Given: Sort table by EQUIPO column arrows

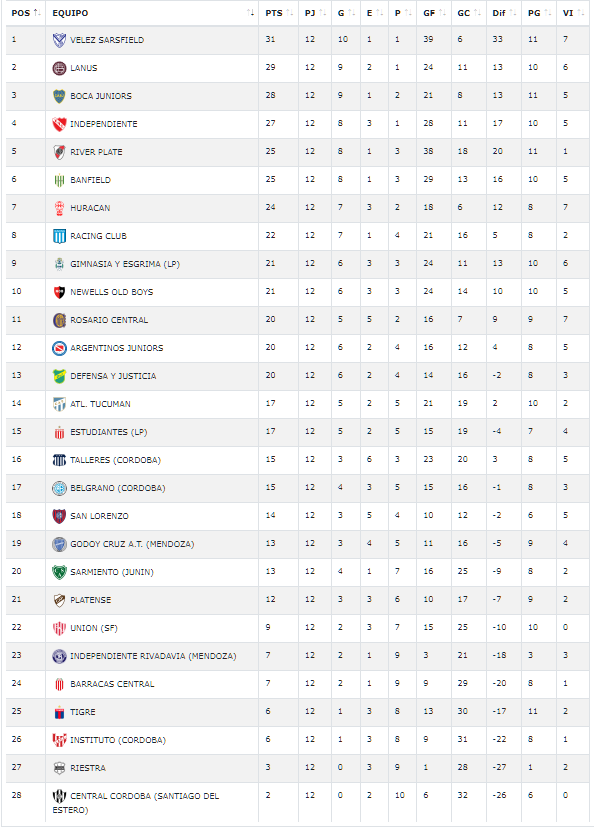Looking at the screenshot, I should click(x=251, y=13).
